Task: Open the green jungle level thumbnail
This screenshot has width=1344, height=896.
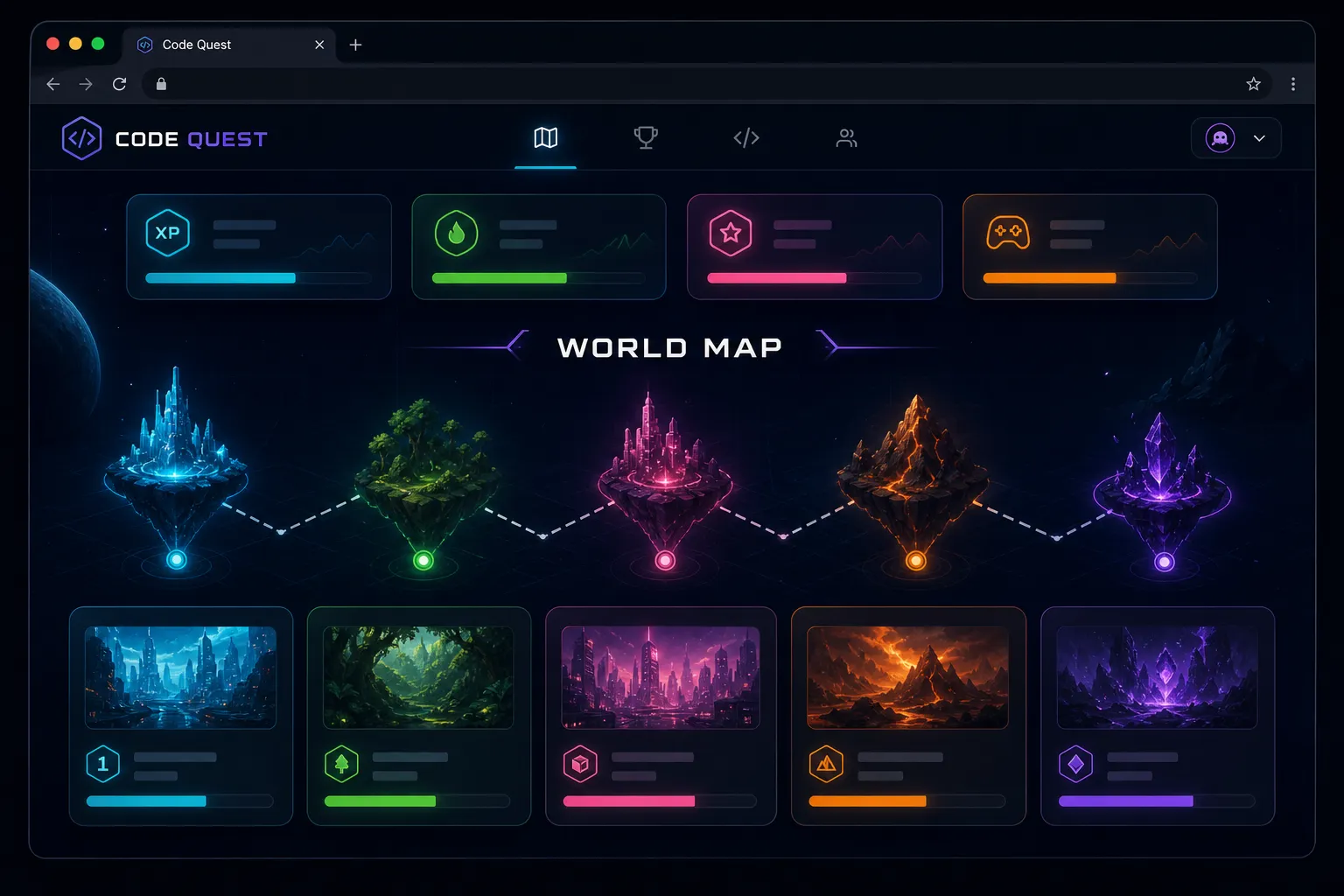Action: coord(418,677)
